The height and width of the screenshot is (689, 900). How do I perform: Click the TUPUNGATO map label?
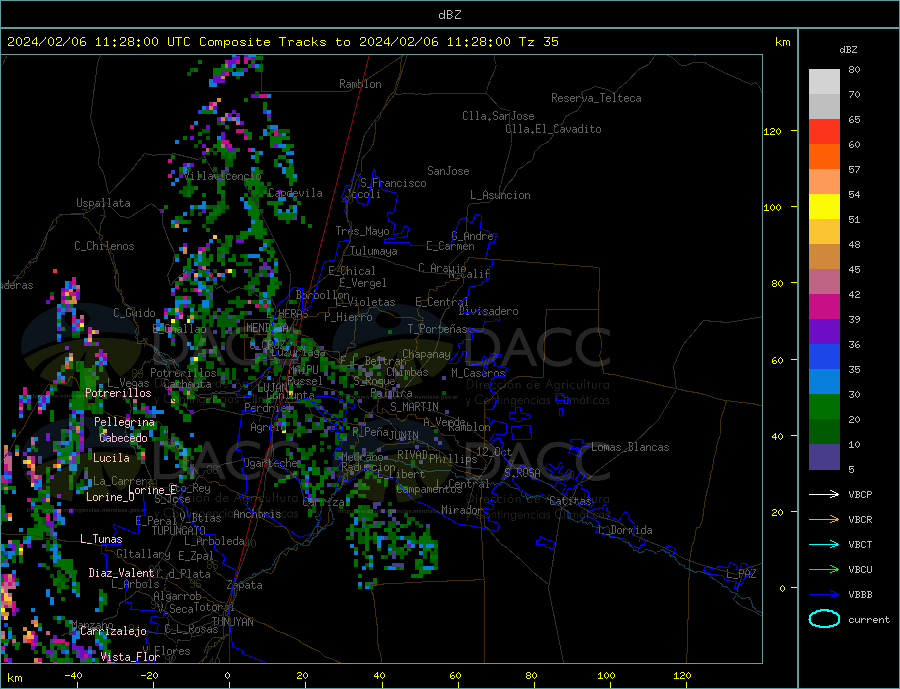(x=179, y=531)
